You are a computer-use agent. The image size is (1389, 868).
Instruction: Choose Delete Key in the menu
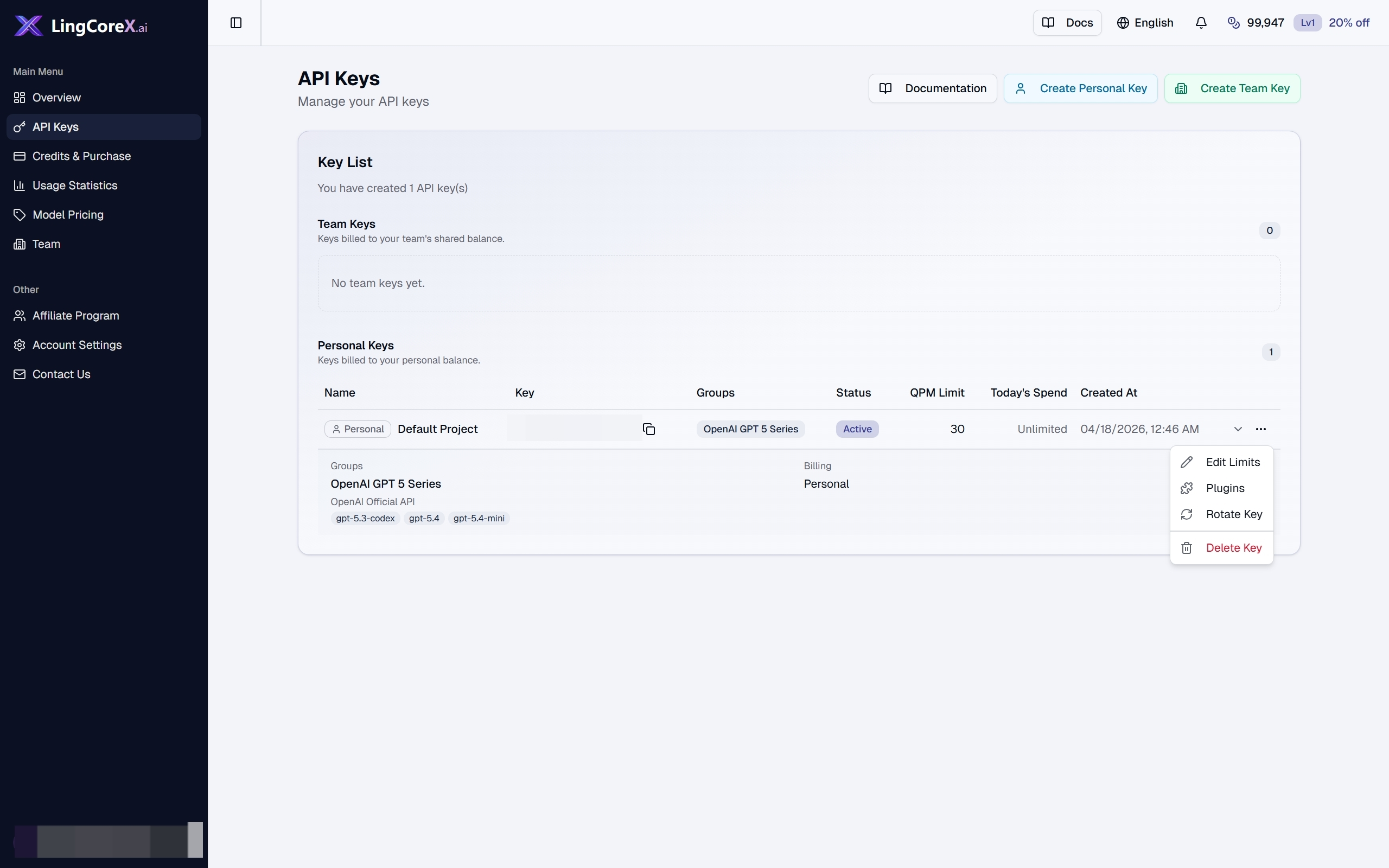click(1221, 548)
